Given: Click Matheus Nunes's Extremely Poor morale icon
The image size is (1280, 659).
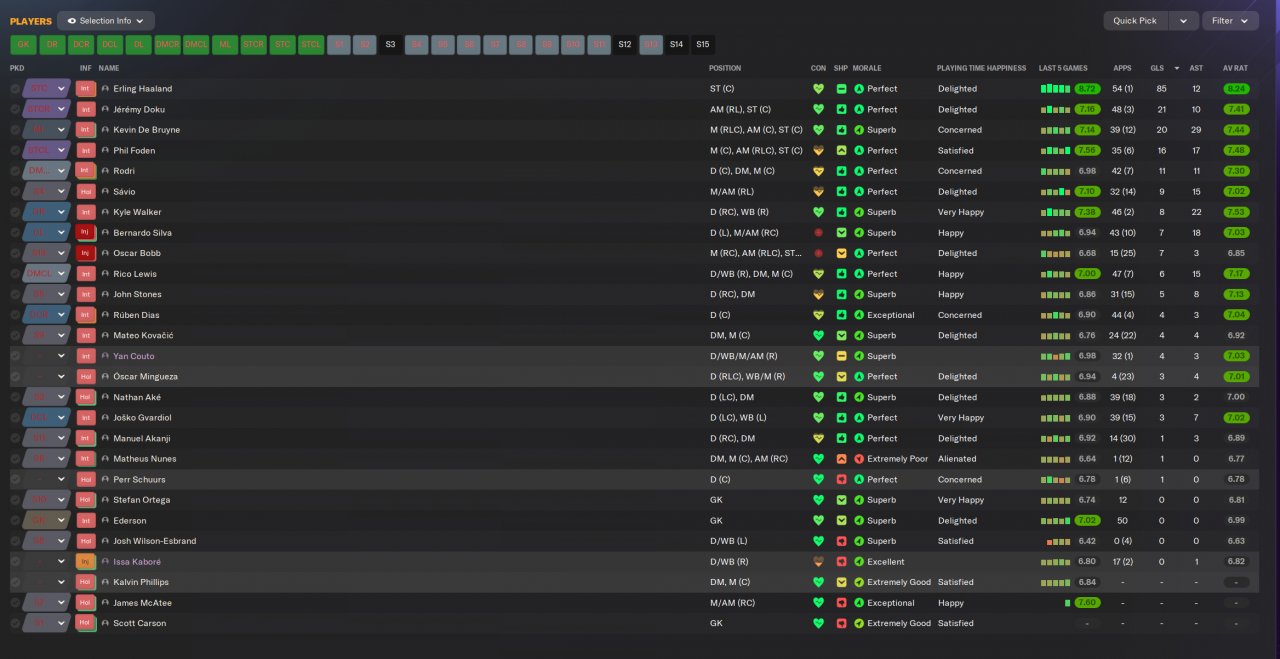Looking at the screenshot, I should [859, 459].
